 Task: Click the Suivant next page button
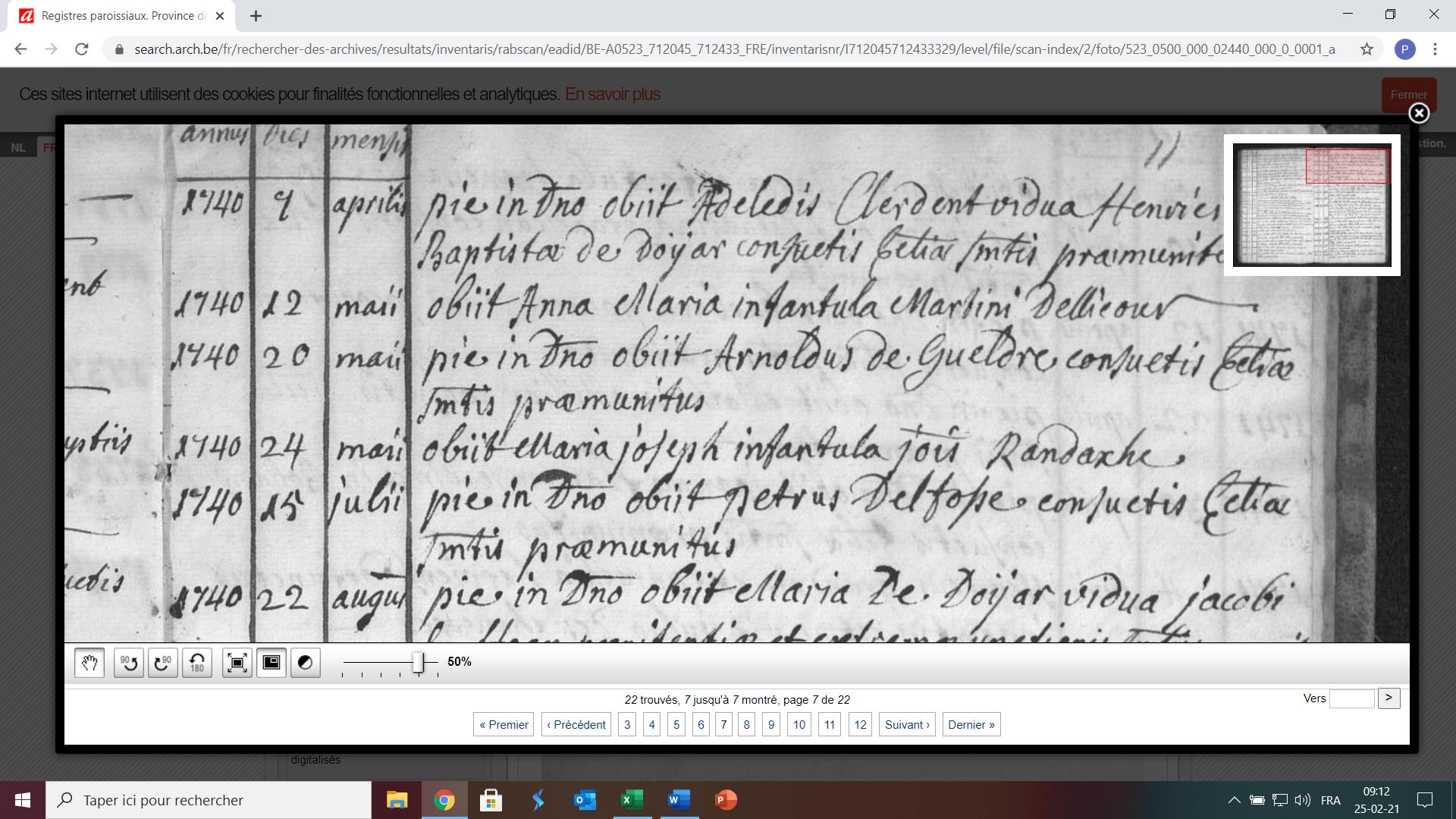pyautogui.click(x=907, y=724)
